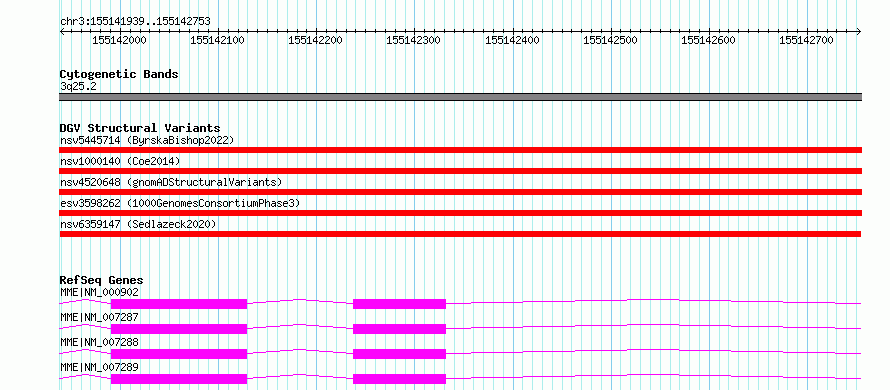The image size is (890, 390).
Task: Click the nsv6359147 (Sedlazeck2020) label
Action: [138, 224]
